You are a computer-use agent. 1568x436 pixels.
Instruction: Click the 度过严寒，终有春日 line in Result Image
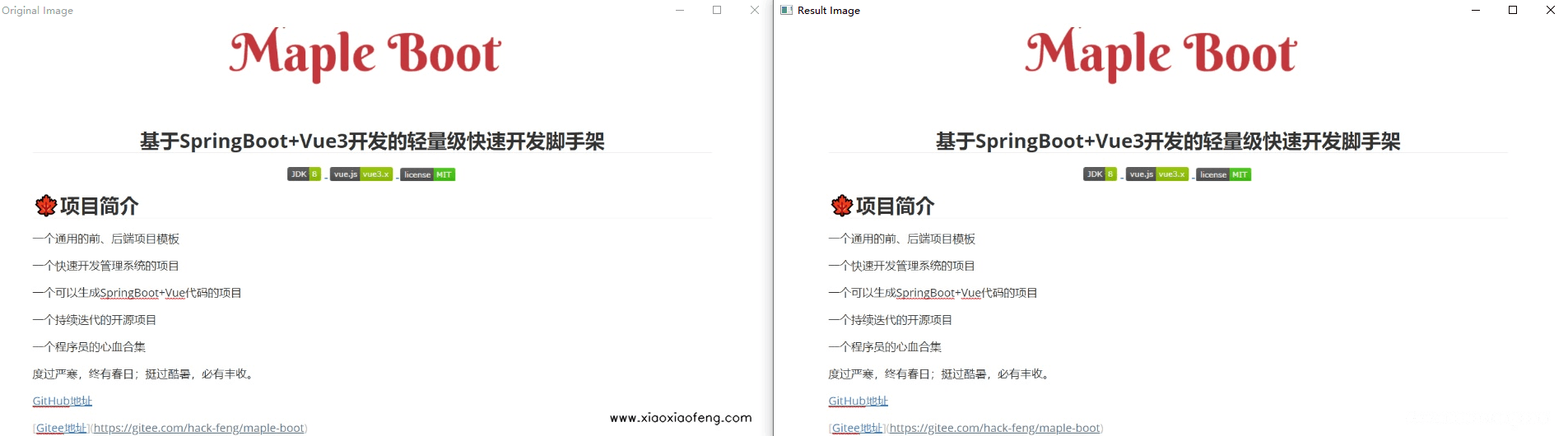[x=940, y=373]
